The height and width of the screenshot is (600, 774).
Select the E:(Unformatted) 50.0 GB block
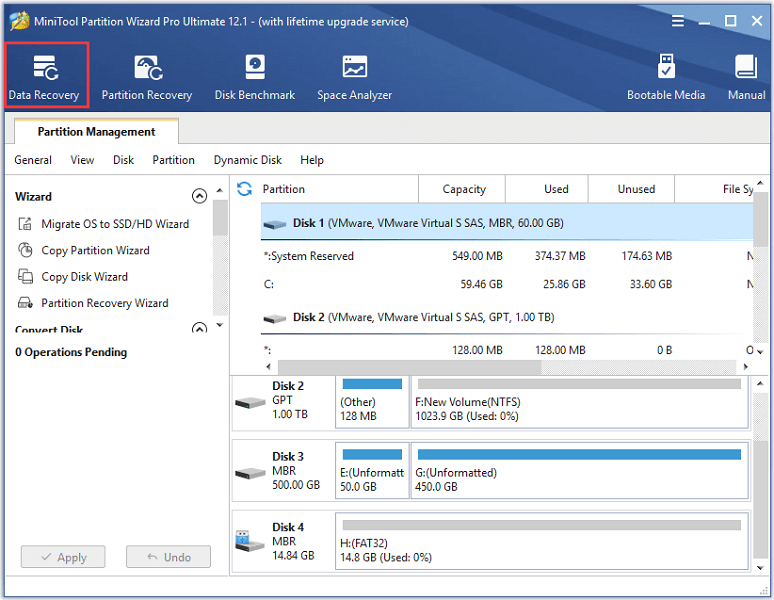(372, 470)
